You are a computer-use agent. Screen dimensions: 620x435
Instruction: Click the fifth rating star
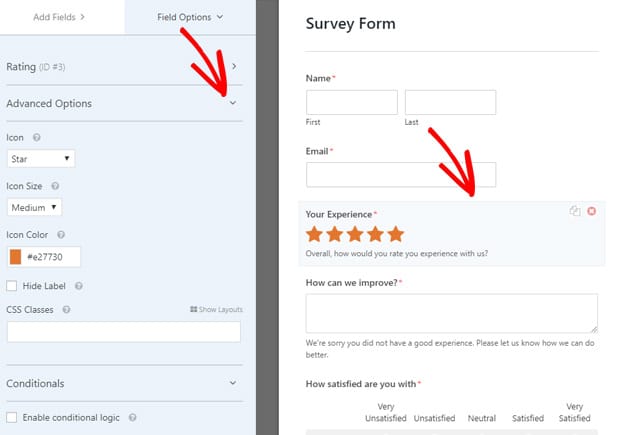click(396, 234)
